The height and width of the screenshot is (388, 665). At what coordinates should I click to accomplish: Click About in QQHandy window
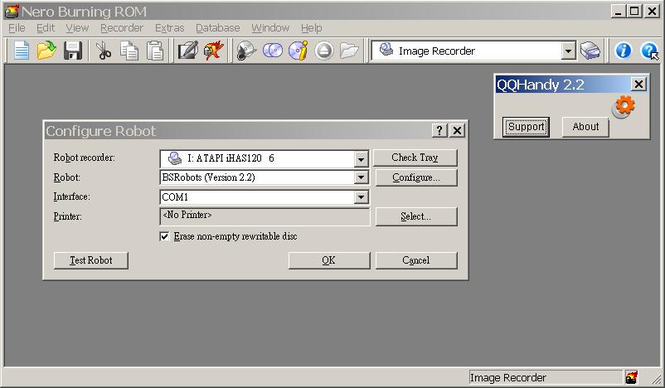click(586, 127)
